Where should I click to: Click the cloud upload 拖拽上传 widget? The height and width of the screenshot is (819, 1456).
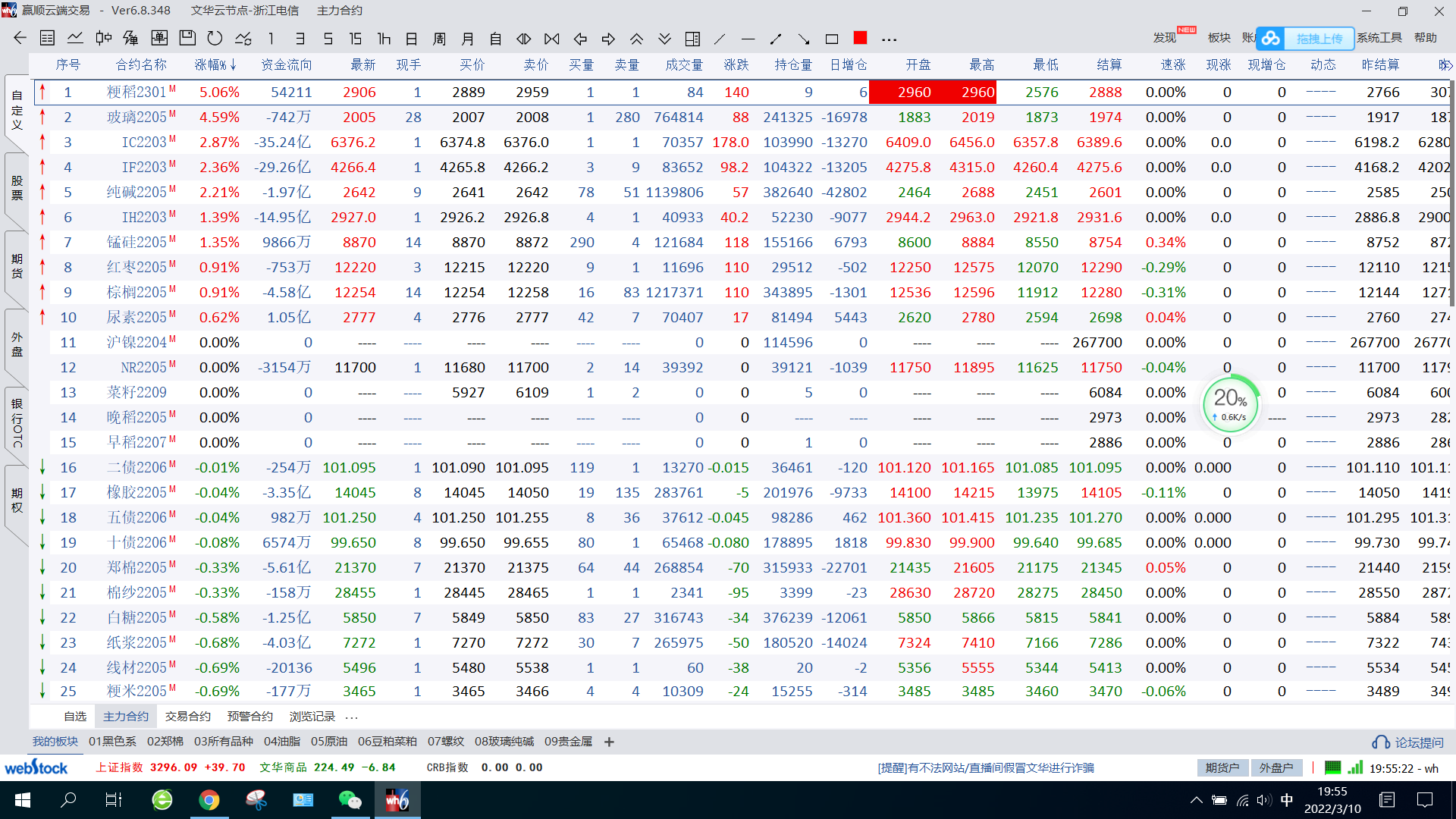1305,38
